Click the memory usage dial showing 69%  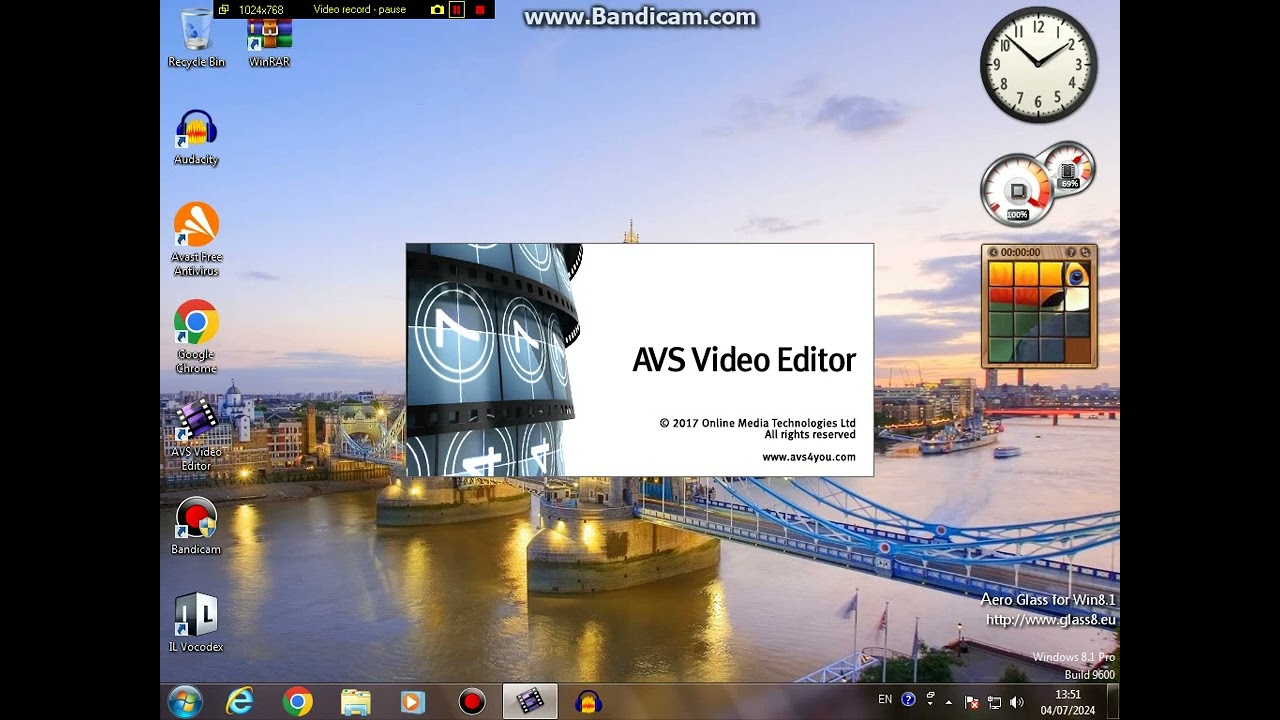[x=1069, y=170]
